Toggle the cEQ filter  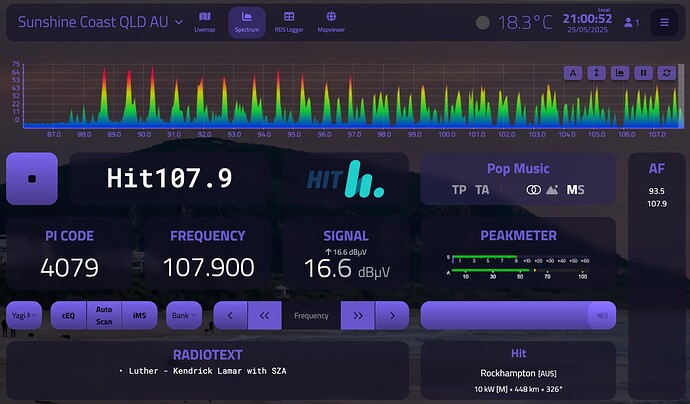[x=68, y=316]
